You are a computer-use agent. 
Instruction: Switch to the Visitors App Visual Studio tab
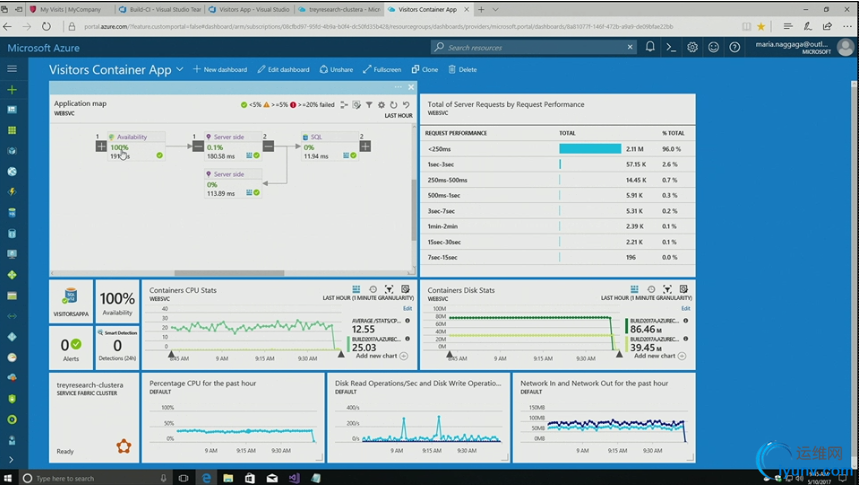(249, 9)
